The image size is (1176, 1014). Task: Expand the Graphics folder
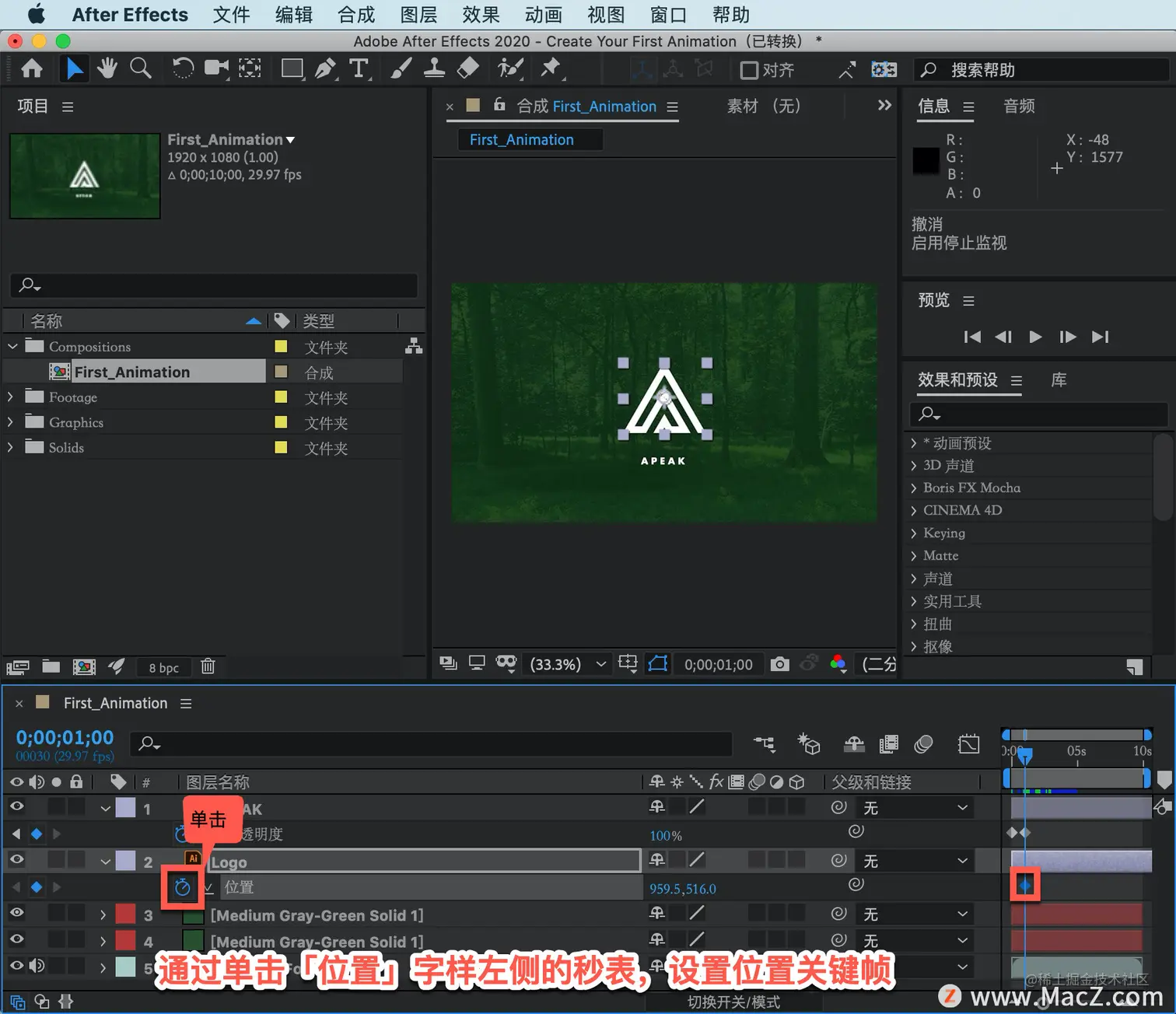(x=10, y=422)
